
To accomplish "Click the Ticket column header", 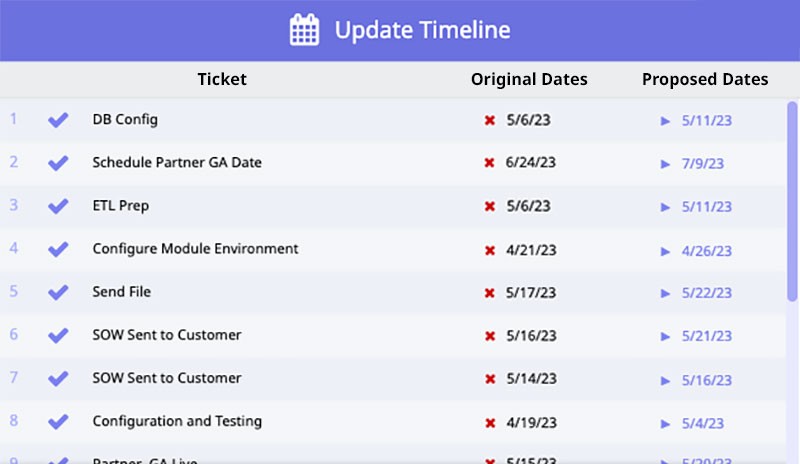I will (222, 79).
